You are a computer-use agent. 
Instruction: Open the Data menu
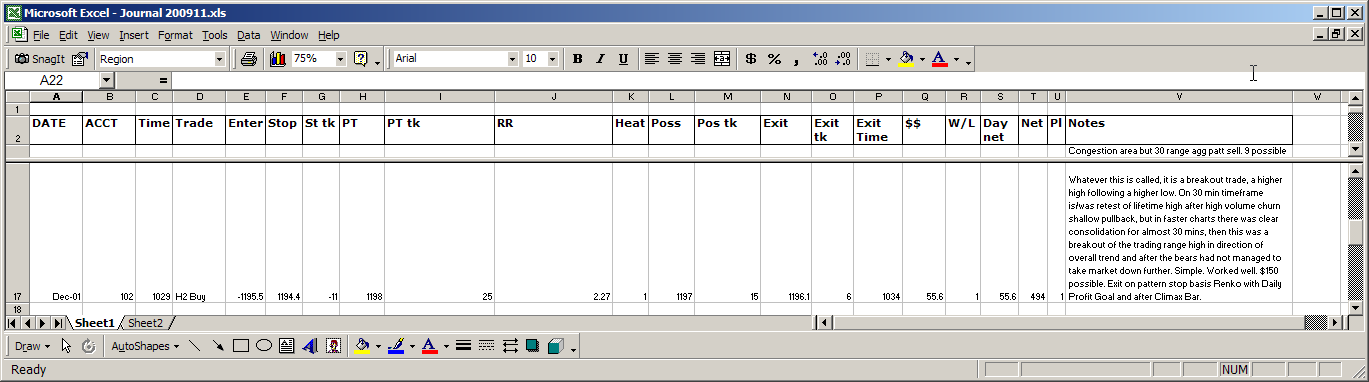coord(249,35)
